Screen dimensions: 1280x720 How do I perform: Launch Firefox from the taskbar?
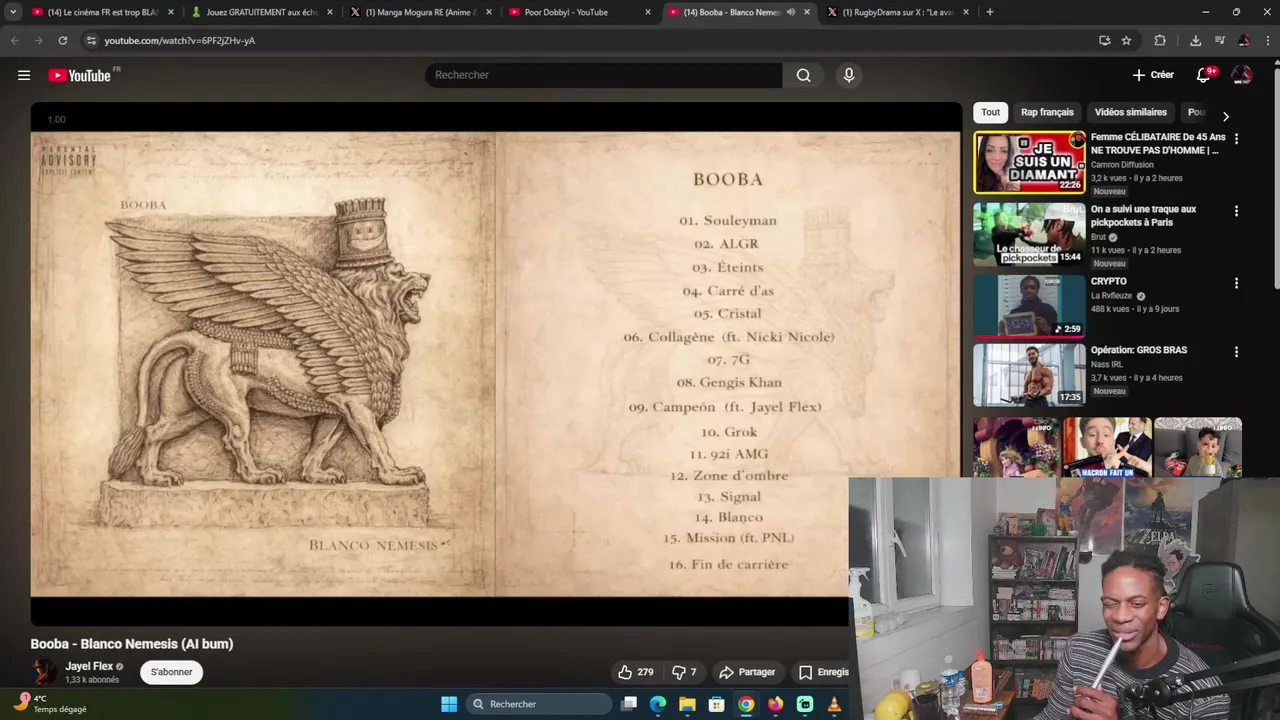tap(775, 704)
